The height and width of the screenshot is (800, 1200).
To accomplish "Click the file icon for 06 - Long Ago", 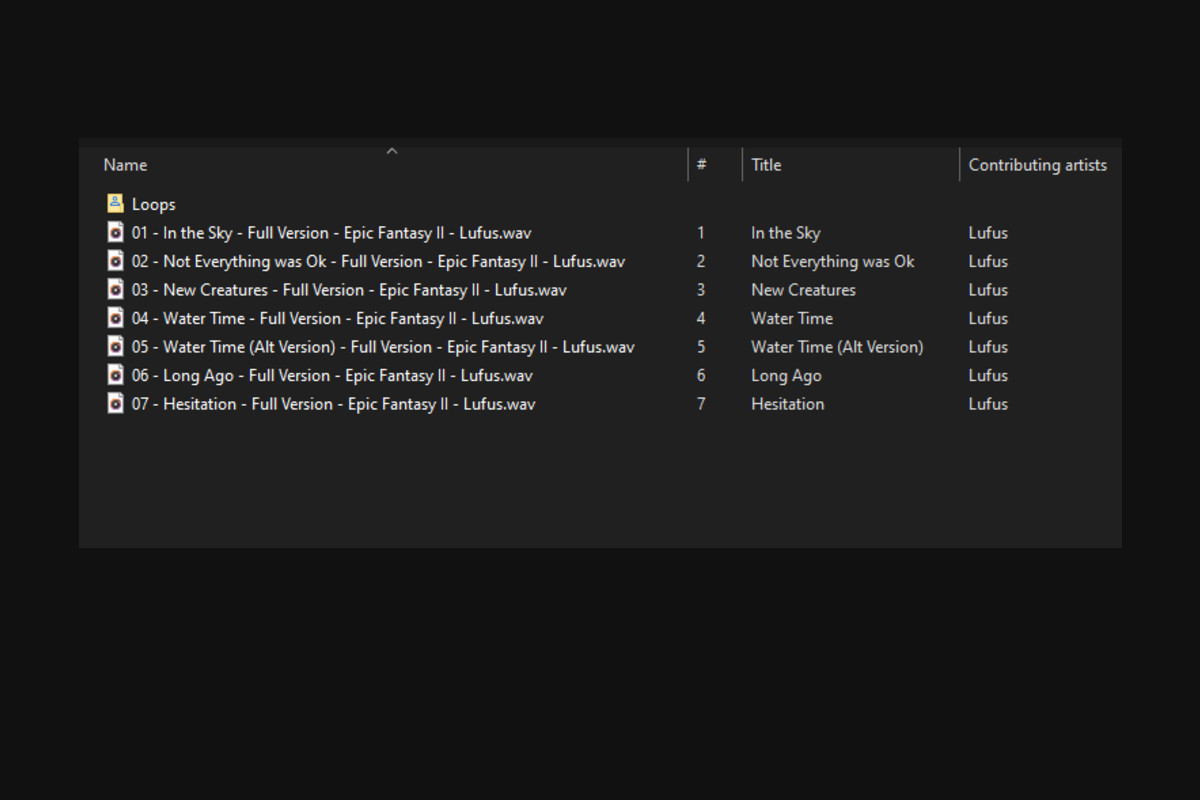I will click(115, 375).
